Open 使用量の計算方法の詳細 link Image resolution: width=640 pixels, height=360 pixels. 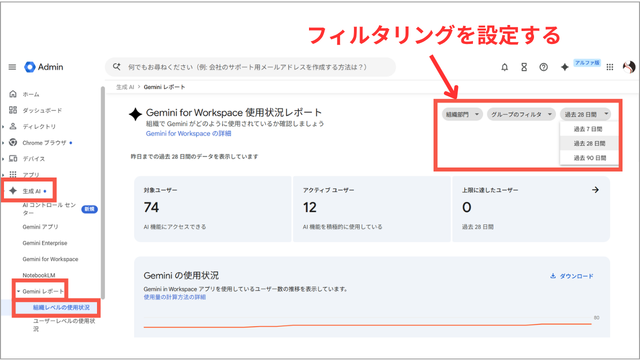tap(175, 297)
